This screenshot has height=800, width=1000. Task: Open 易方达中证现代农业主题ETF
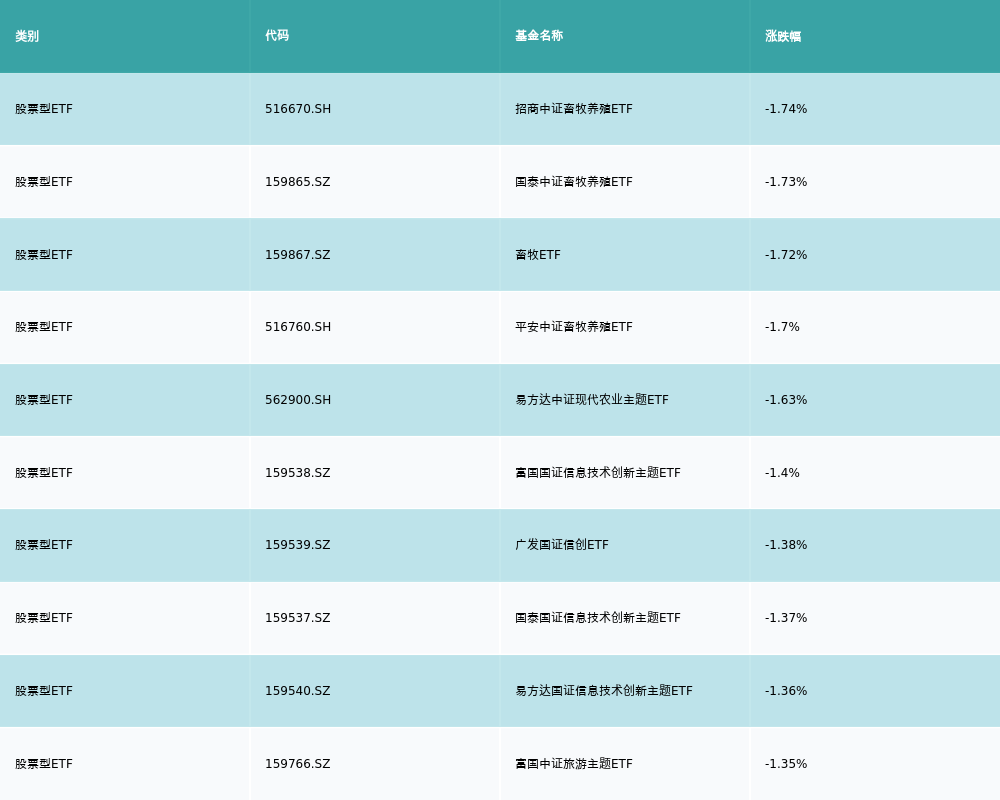pyautogui.click(x=592, y=400)
